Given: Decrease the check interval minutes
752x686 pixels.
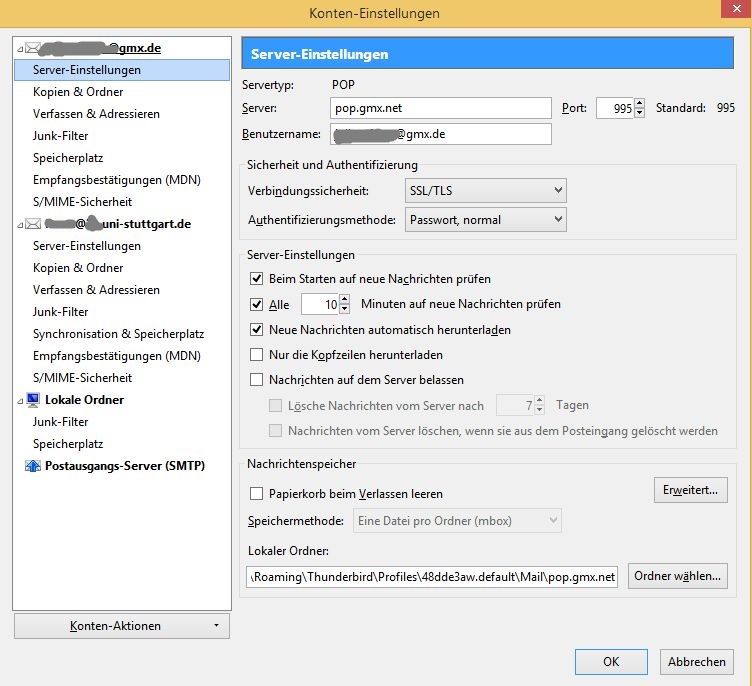Looking at the screenshot, I should [x=344, y=309].
